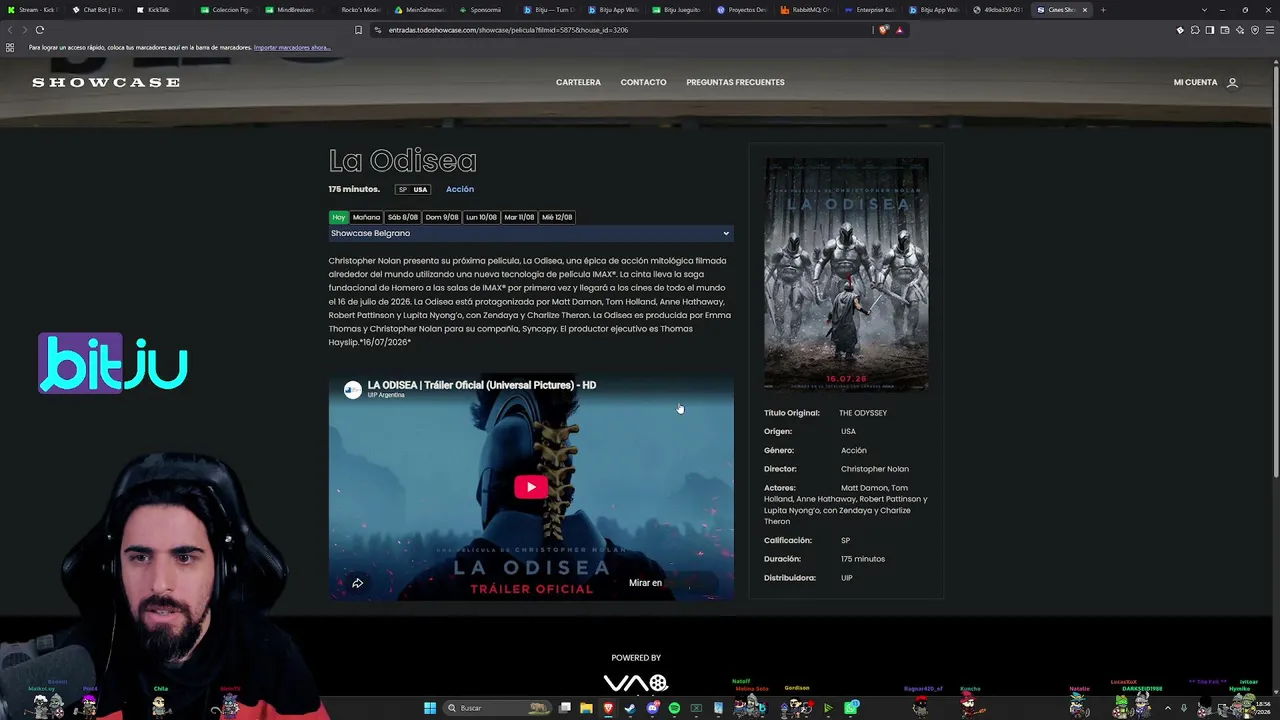Switch to the MindBreakers browser tab

pos(289,10)
